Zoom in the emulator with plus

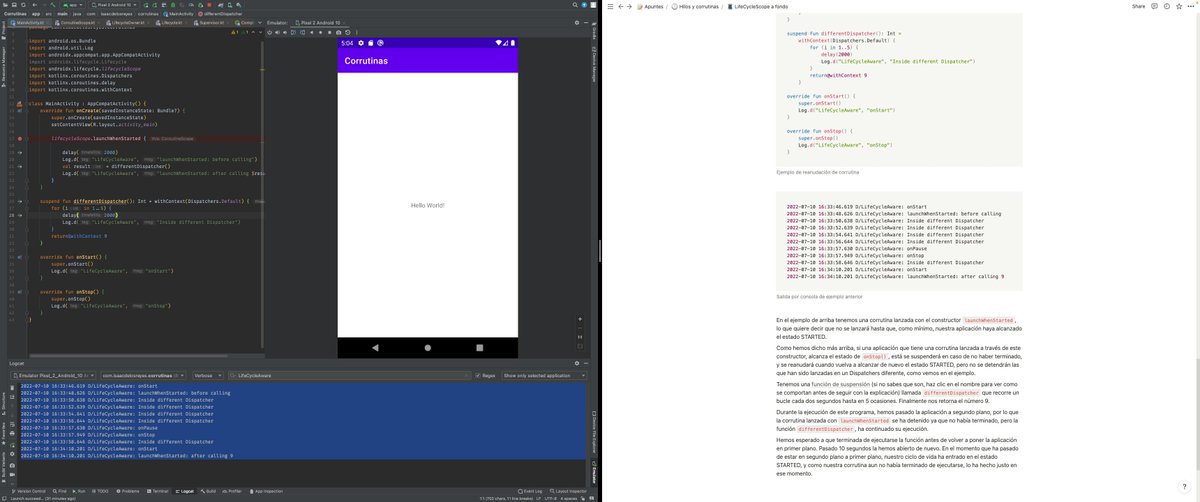pyautogui.click(x=578, y=320)
